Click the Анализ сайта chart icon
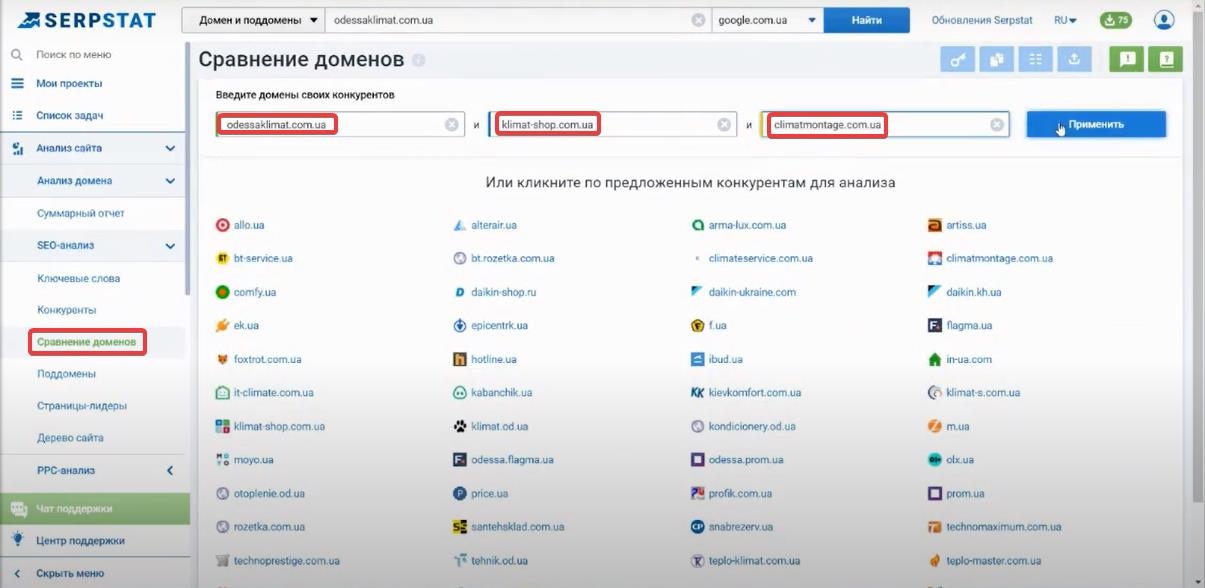The height and width of the screenshot is (588, 1205). (x=17, y=149)
